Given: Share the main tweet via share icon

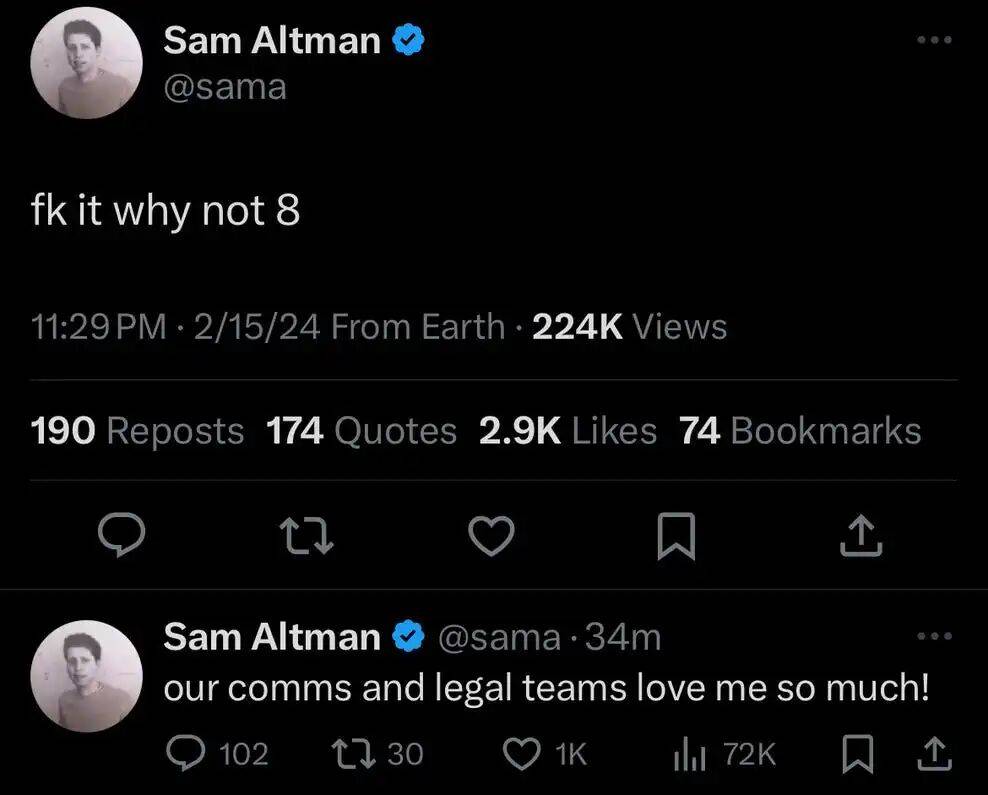Looking at the screenshot, I should [x=861, y=538].
